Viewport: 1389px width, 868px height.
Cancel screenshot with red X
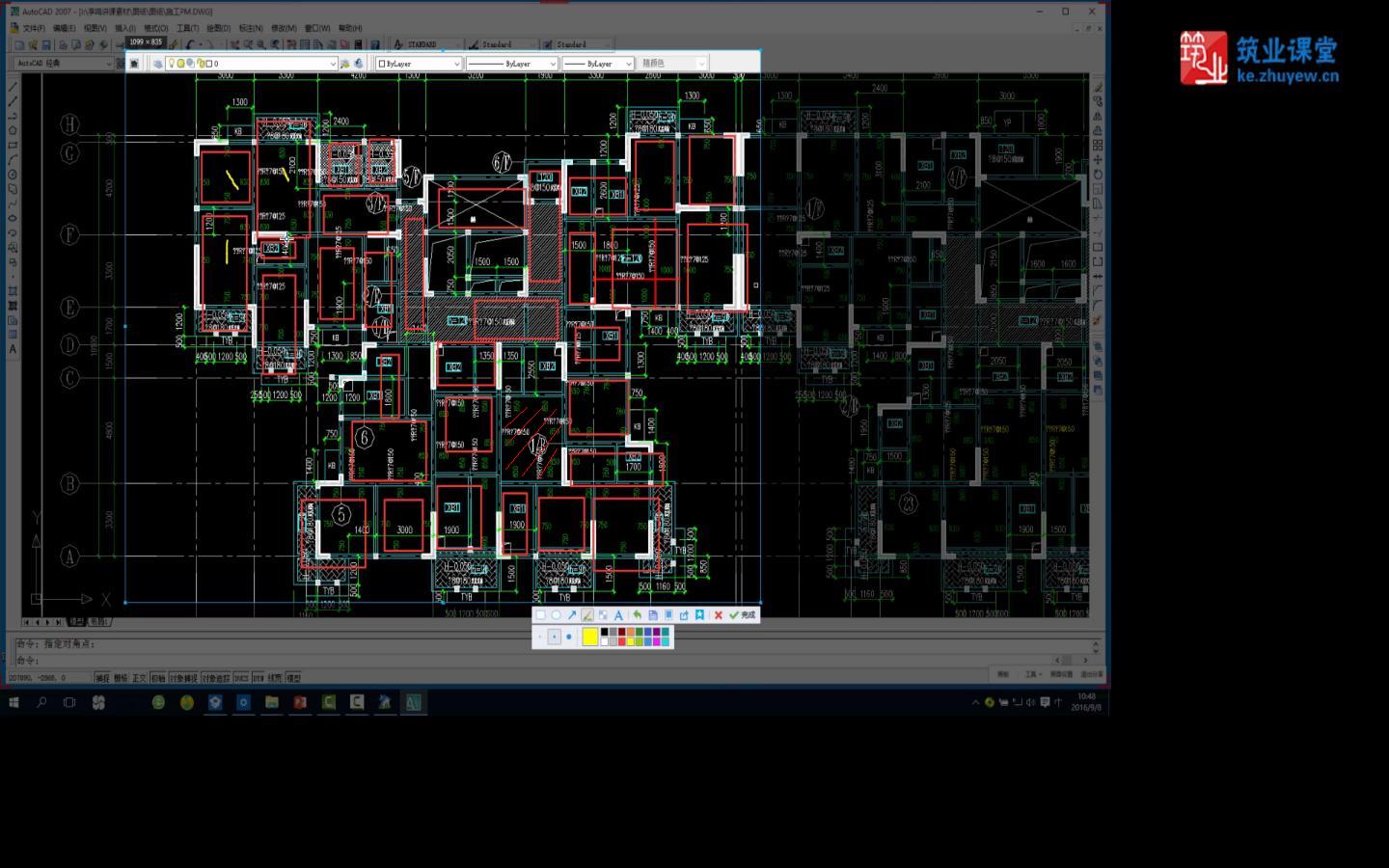pyautogui.click(x=718, y=615)
